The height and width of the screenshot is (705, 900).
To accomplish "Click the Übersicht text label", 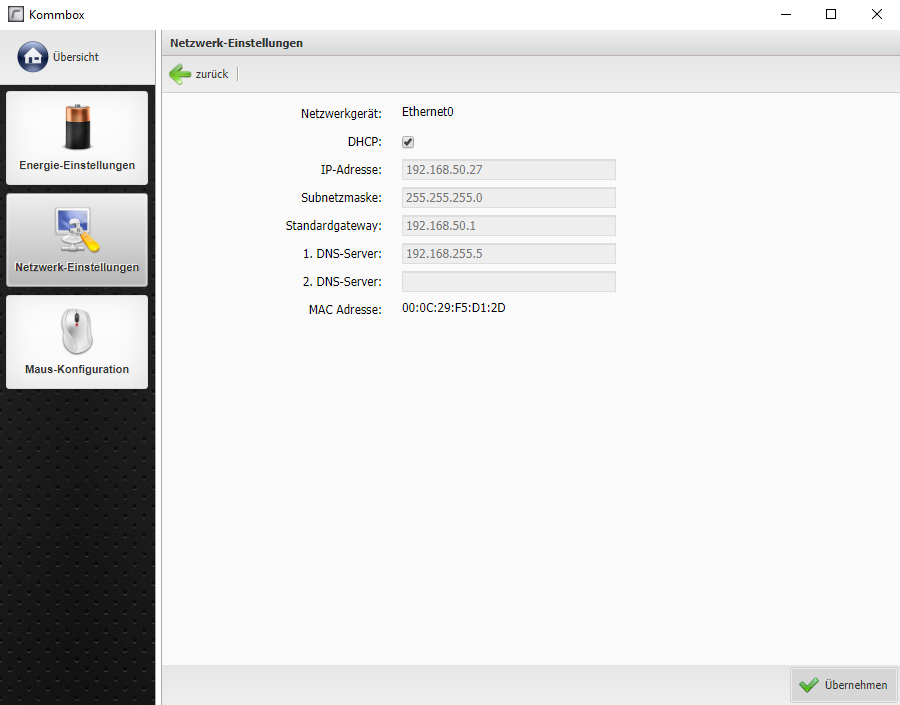I will point(76,57).
